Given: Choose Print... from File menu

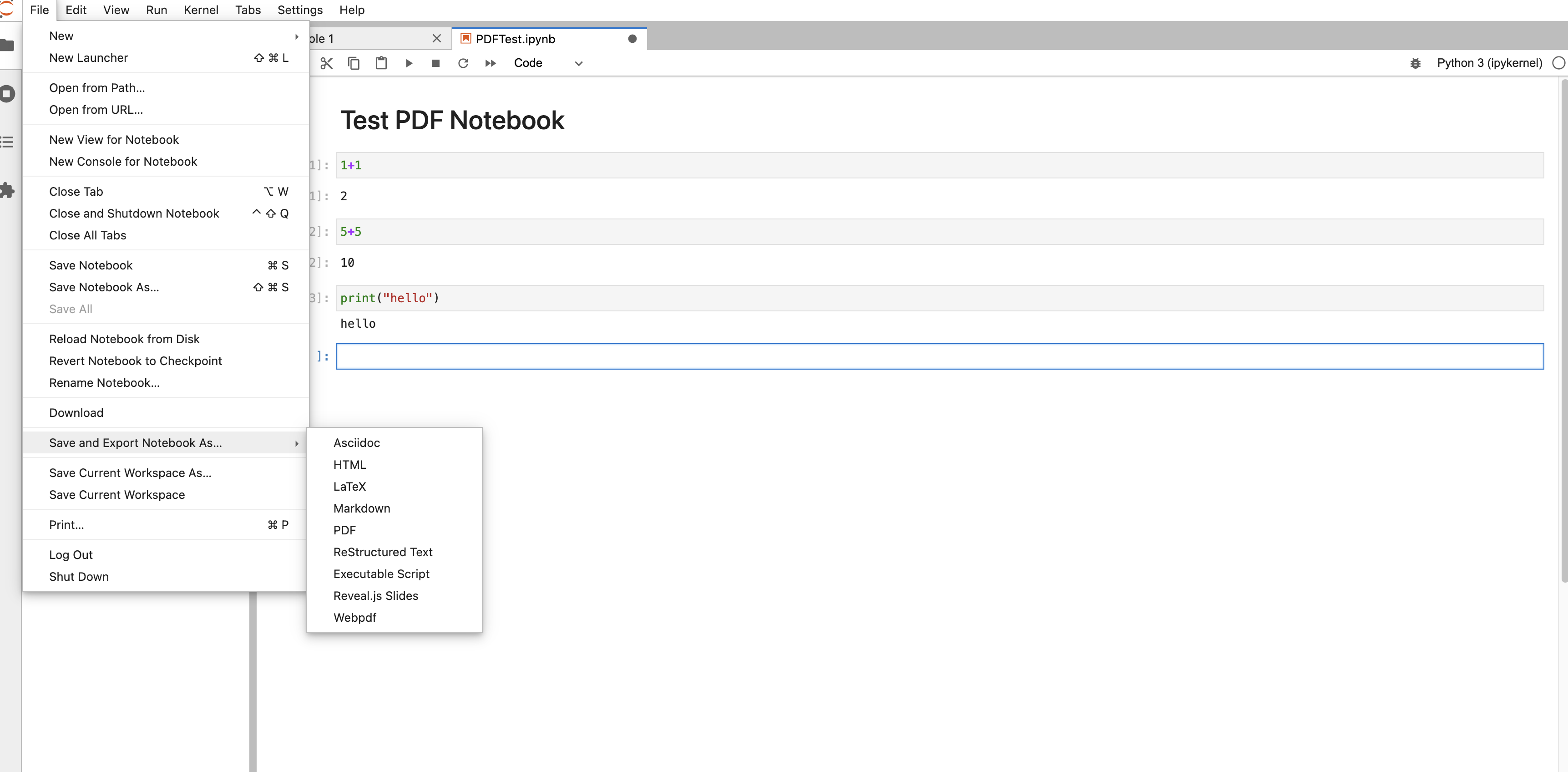Looking at the screenshot, I should (x=166, y=525).
